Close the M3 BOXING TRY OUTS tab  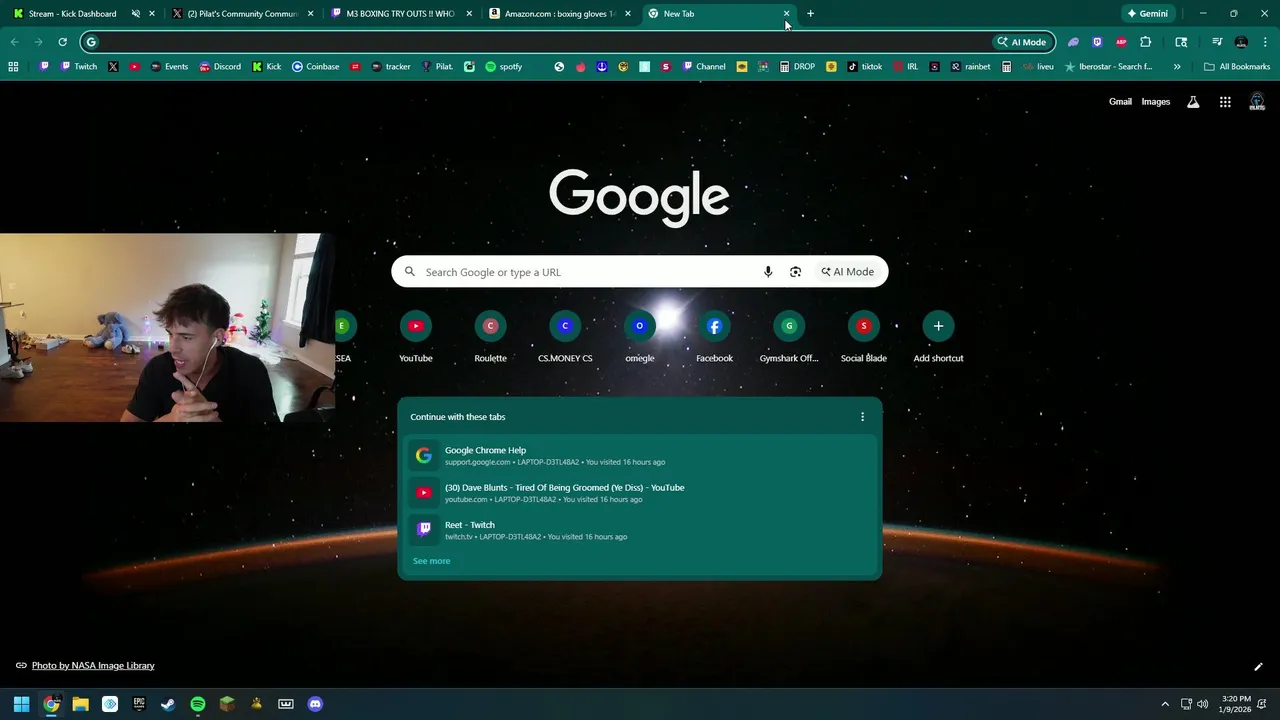469,14
